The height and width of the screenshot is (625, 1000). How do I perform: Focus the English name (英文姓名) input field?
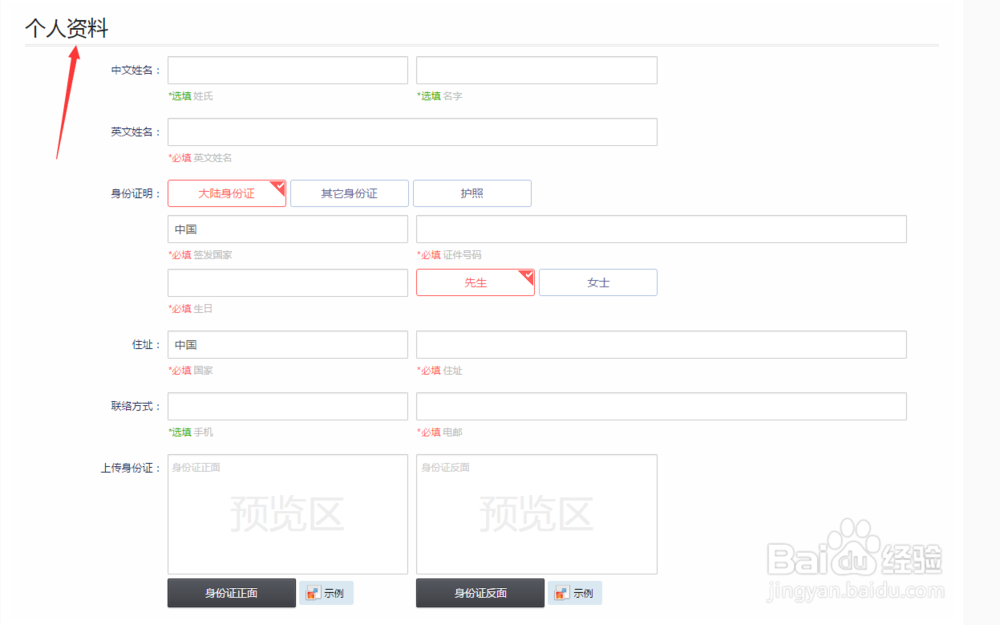[412, 132]
